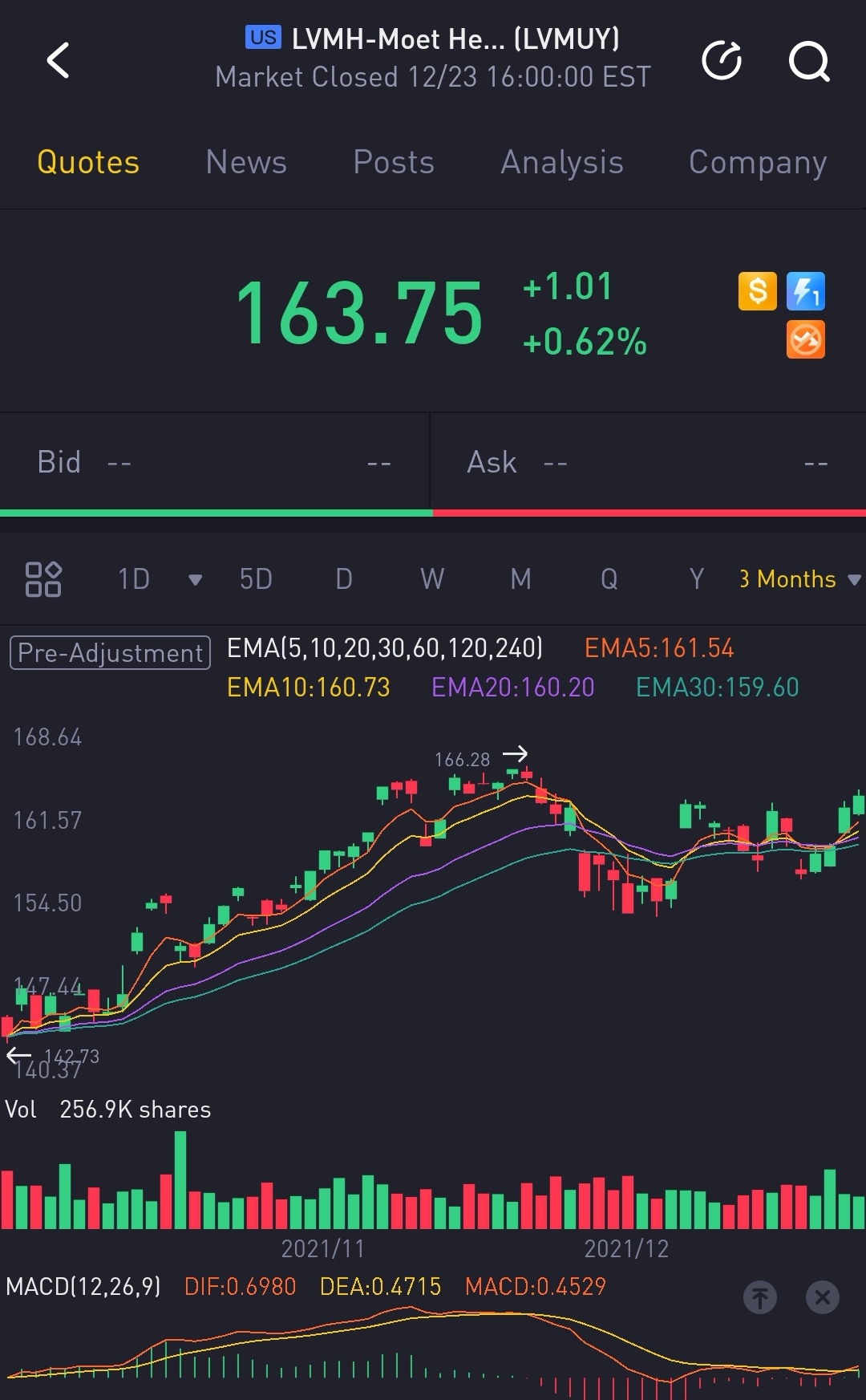This screenshot has width=866, height=1400.
Task: Open the News tab
Action: (x=246, y=162)
